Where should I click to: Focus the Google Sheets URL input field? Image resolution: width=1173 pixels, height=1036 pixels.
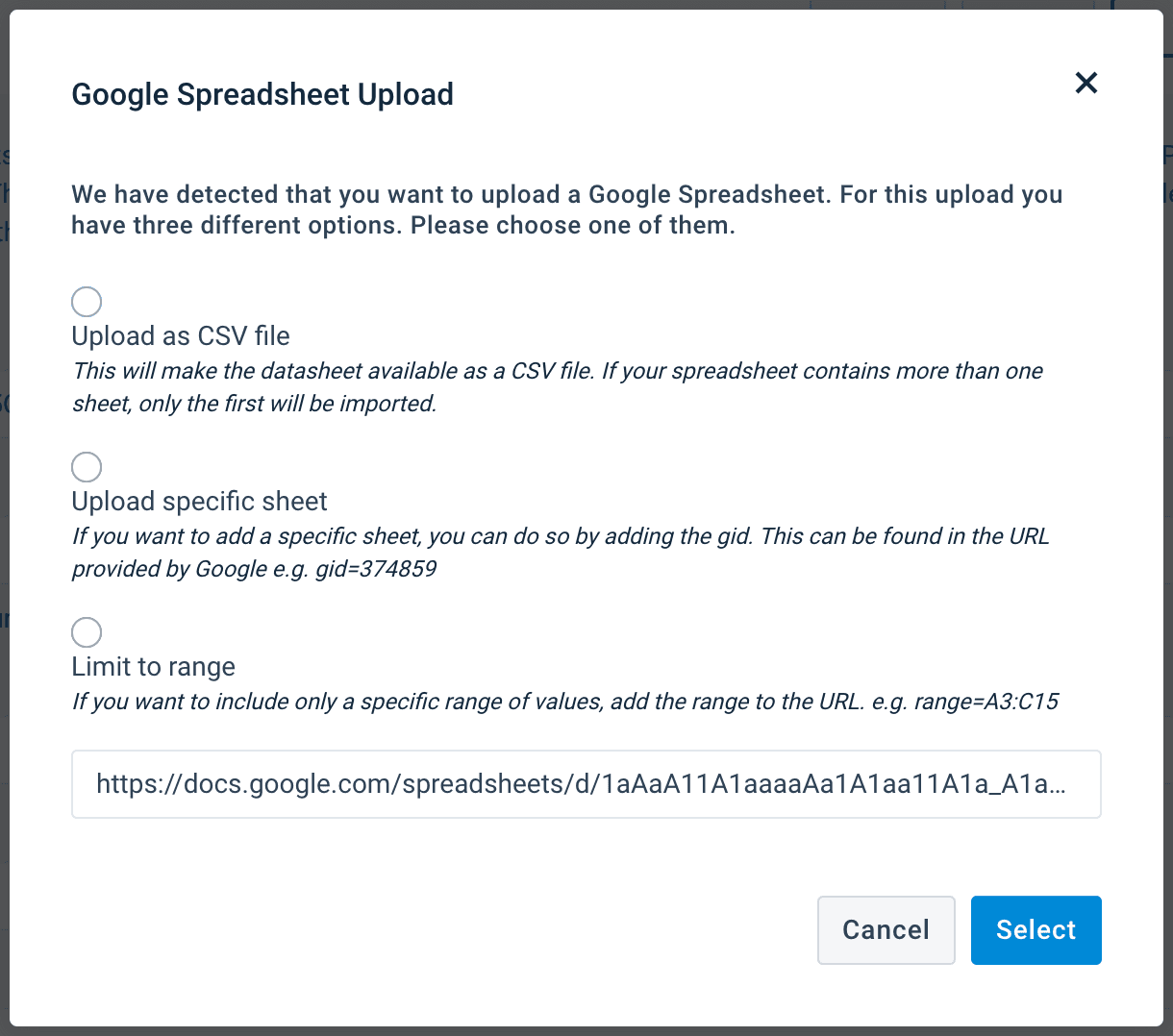[586, 784]
